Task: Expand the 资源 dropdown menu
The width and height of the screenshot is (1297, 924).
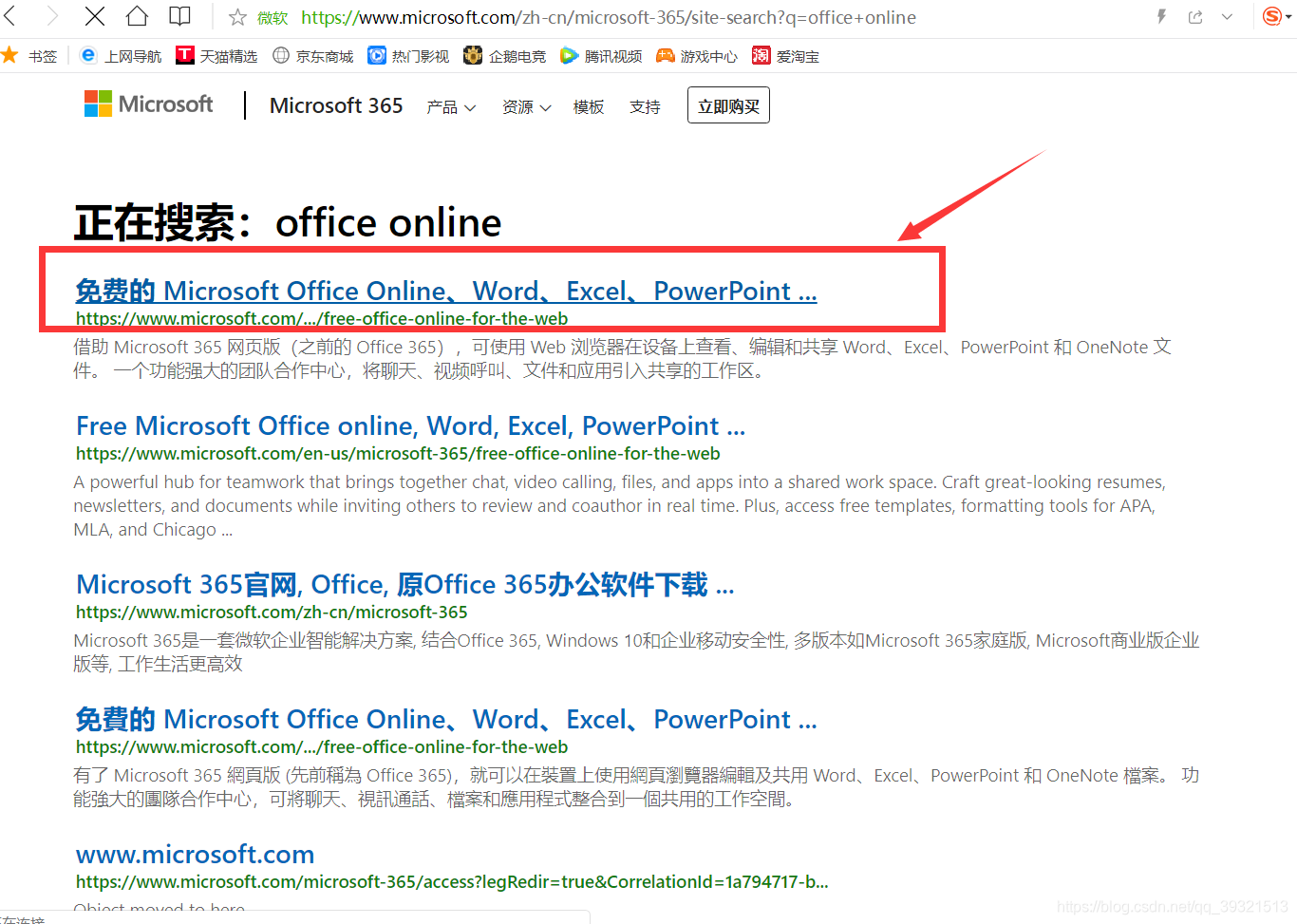Action: tap(526, 107)
